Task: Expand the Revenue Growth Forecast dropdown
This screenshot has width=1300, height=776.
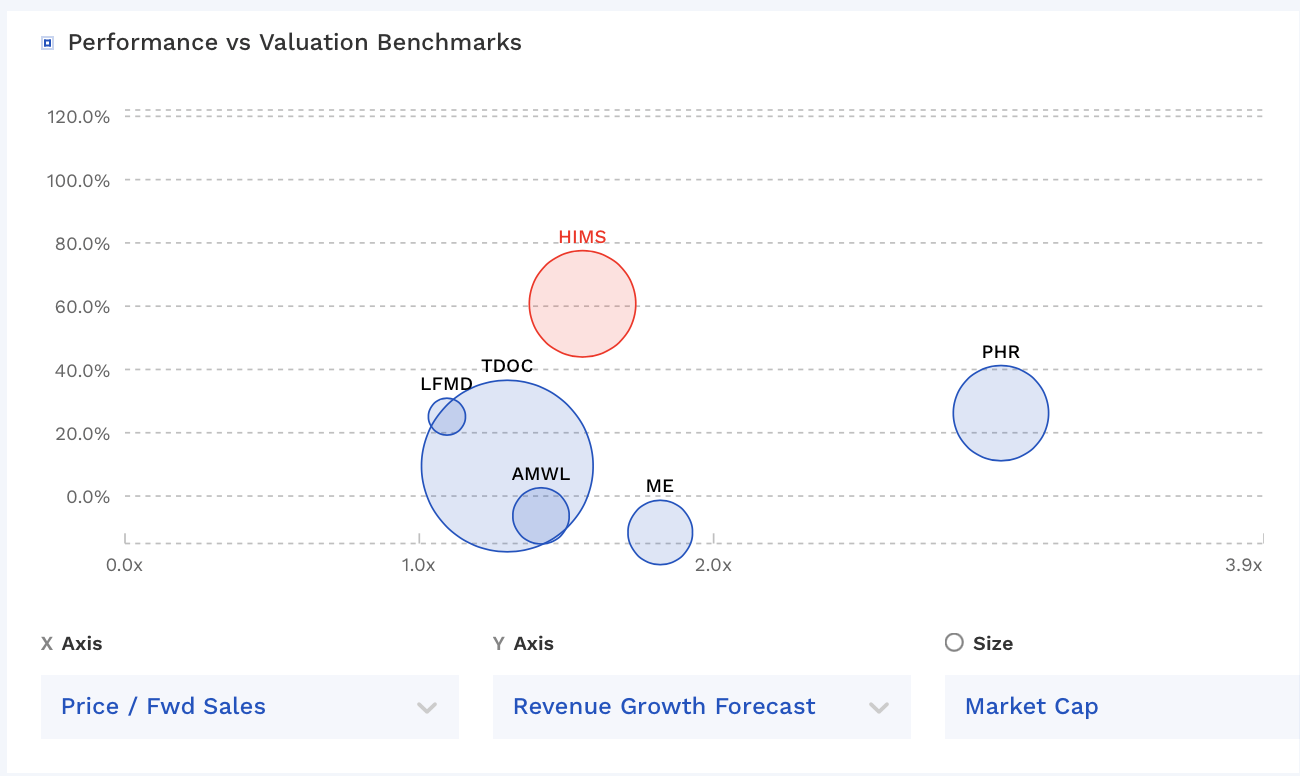Action: [x=880, y=706]
